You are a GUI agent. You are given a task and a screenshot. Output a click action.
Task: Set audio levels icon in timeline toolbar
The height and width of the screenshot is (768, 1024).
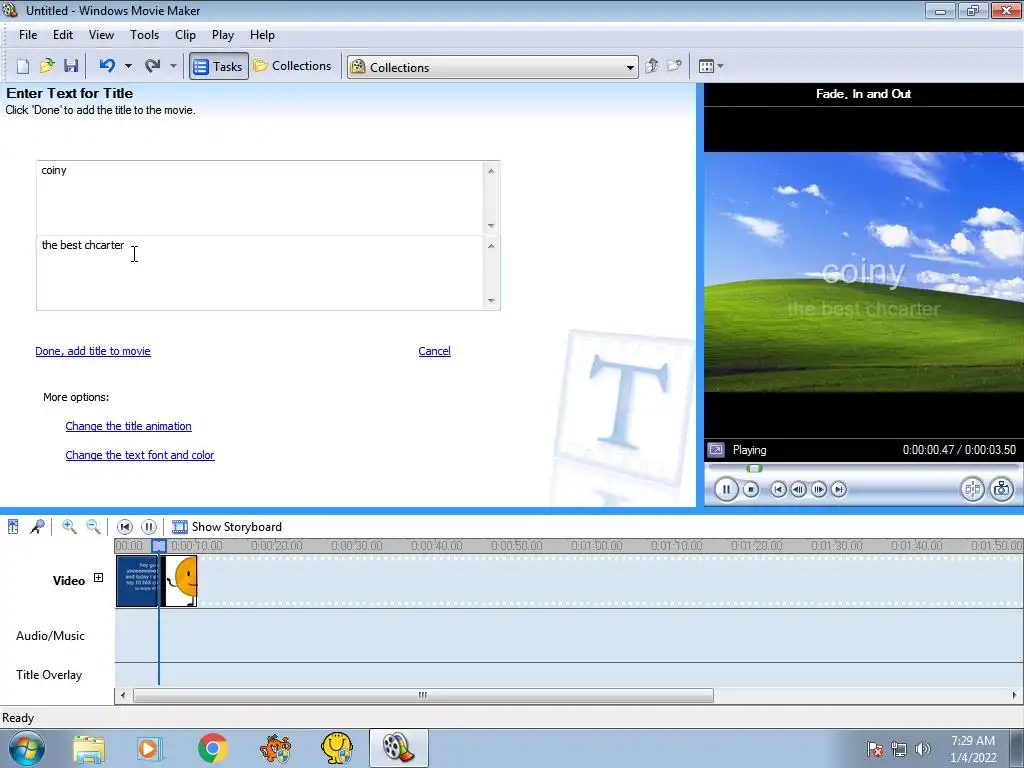(x=13, y=526)
